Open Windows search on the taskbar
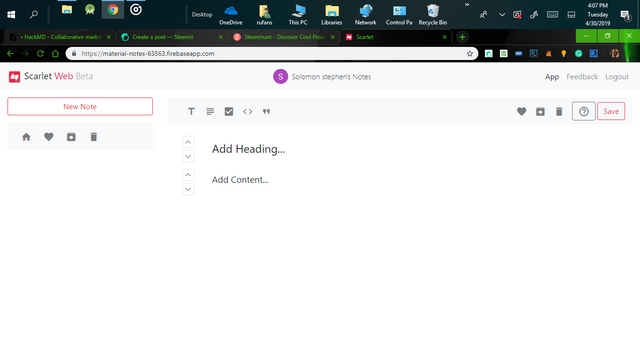Screen dimensions: 640x360 click(34, 15)
